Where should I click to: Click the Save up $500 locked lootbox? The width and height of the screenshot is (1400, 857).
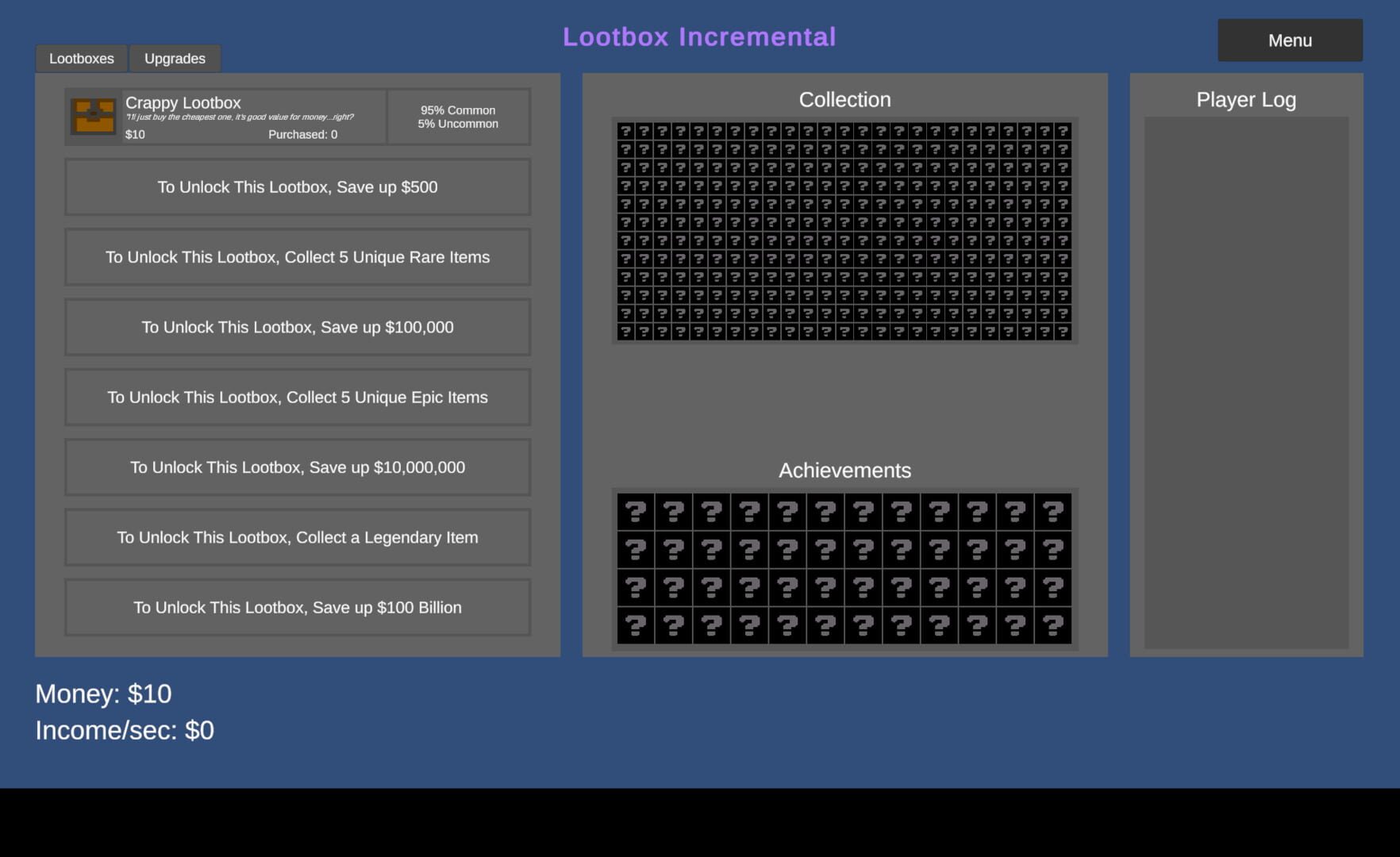[x=297, y=187]
